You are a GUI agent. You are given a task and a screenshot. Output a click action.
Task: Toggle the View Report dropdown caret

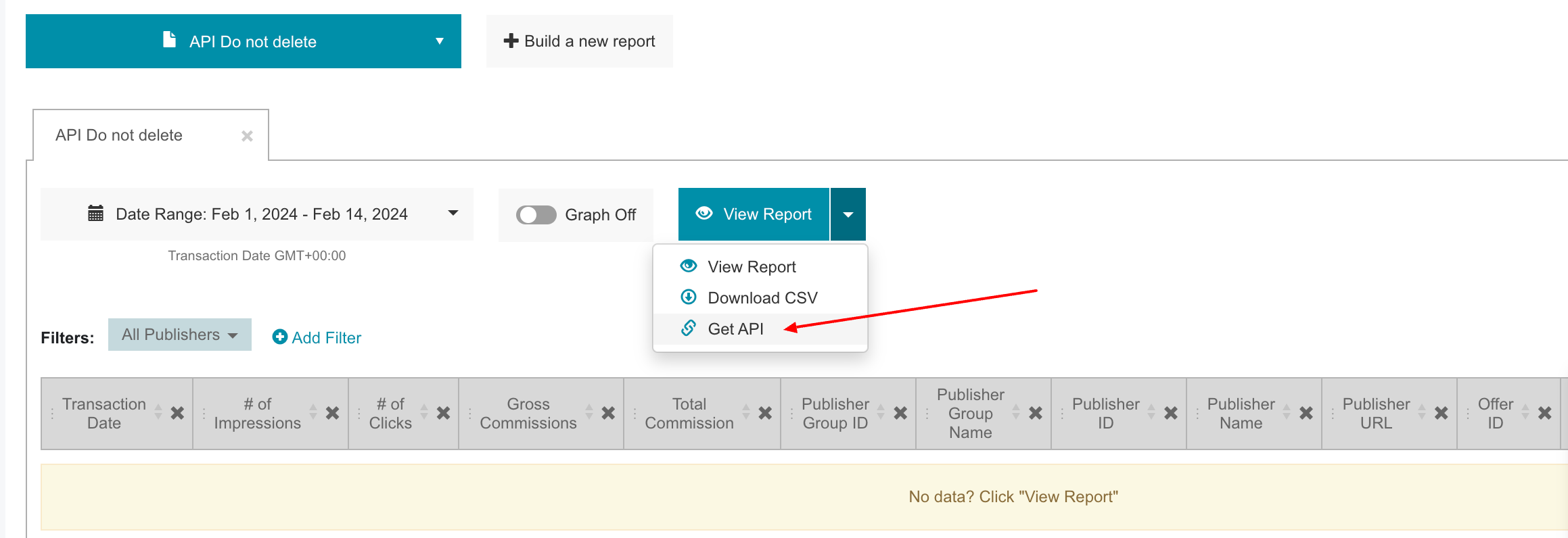(848, 214)
